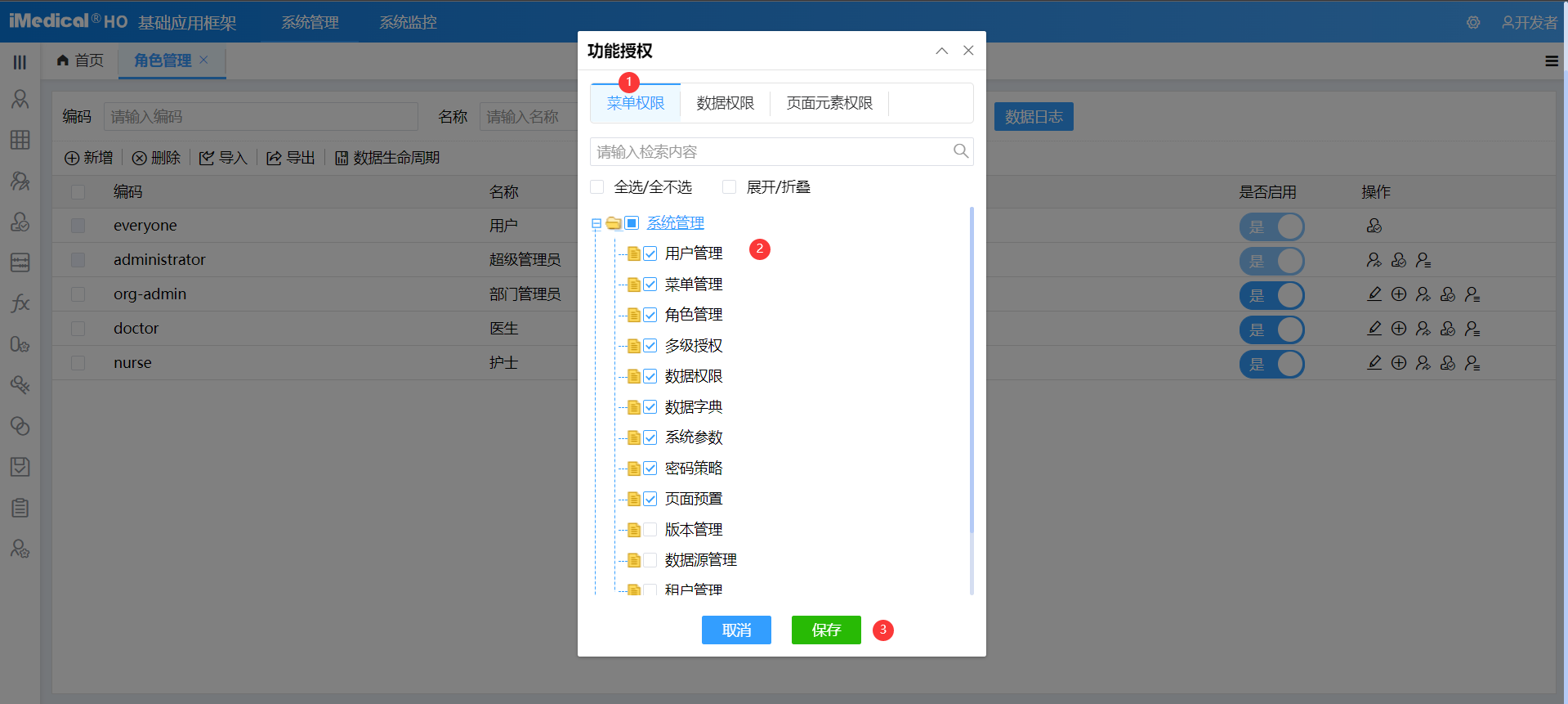Viewport: 1568px width, 704px height.
Task: Uncheck the 菜单管理 checkbox
Action: [650, 285]
